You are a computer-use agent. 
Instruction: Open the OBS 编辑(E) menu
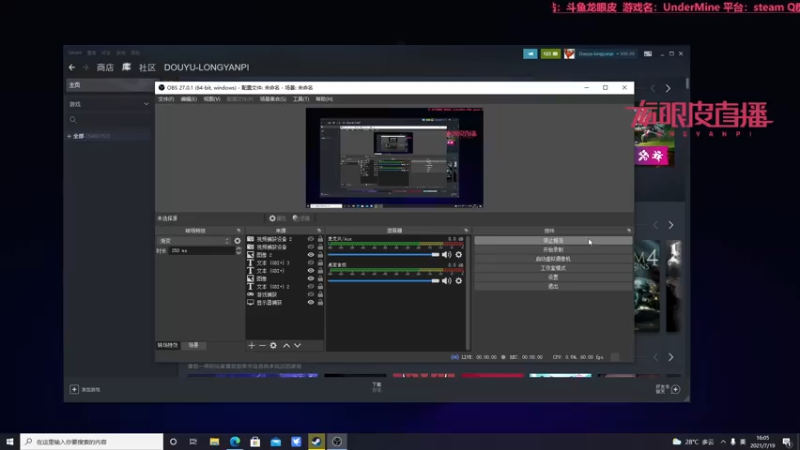(x=188, y=99)
